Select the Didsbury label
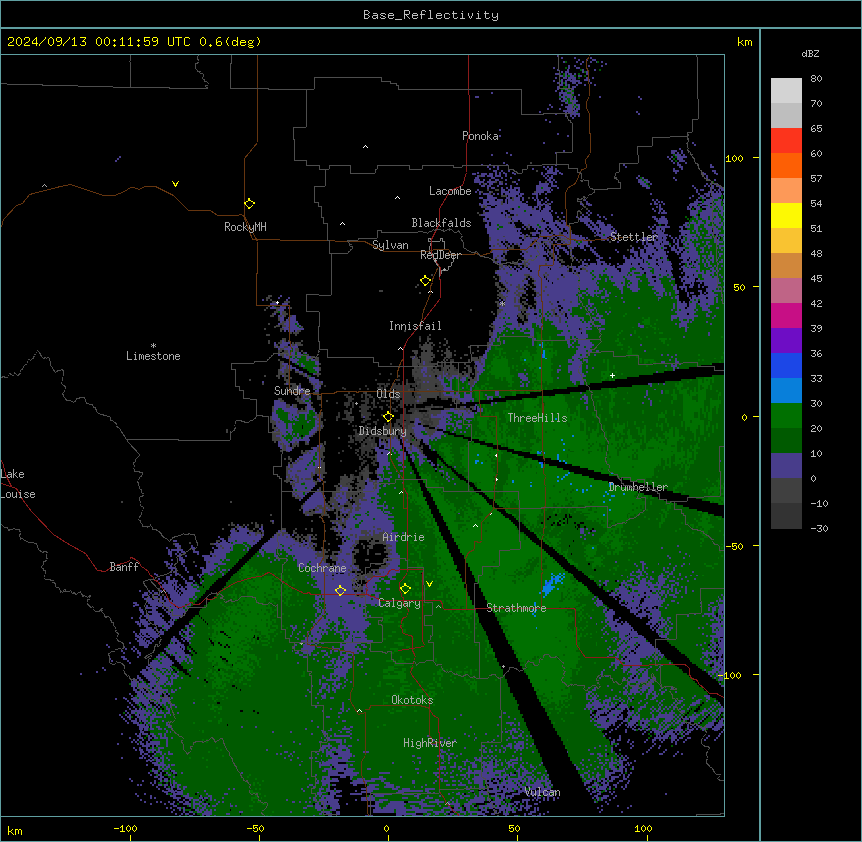This screenshot has height=842, width=862. pyautogui.click(x=383, y=431)
